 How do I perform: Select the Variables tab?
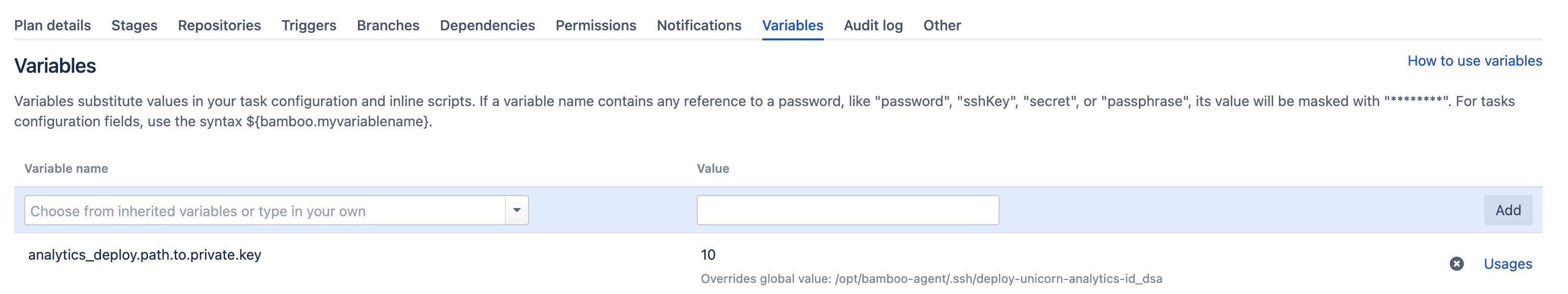point(793,26)
